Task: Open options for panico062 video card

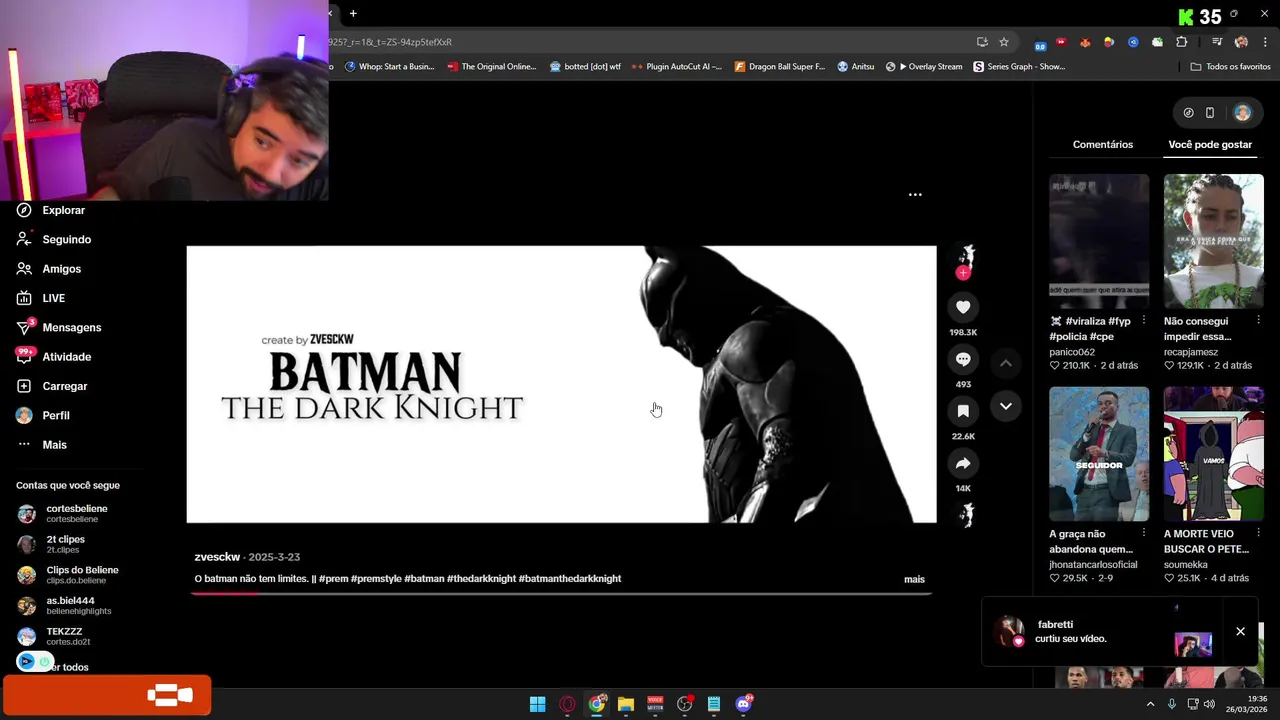Action: 1144,321
